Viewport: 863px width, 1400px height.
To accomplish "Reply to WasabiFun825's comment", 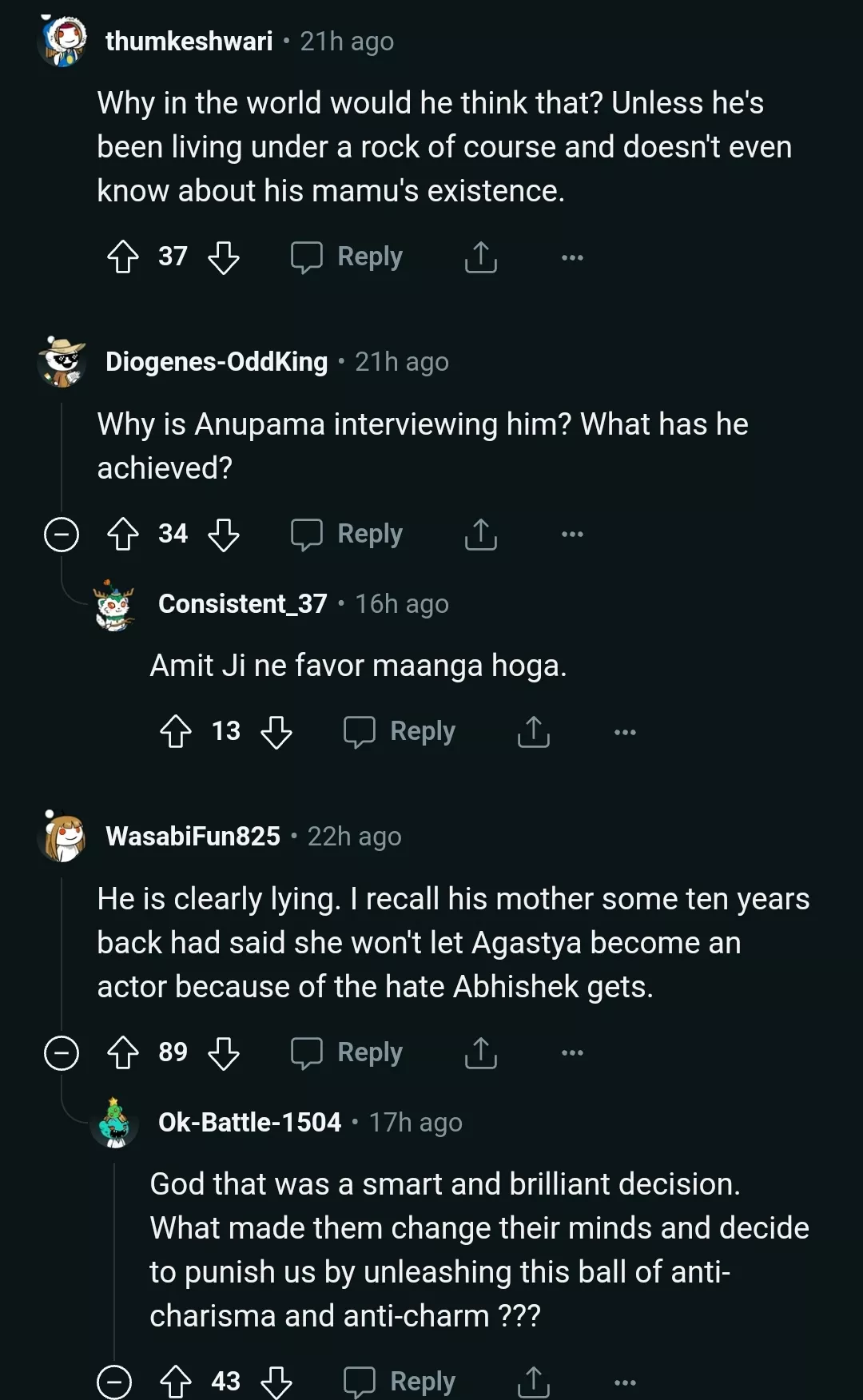I will (x=347, y=1052).
